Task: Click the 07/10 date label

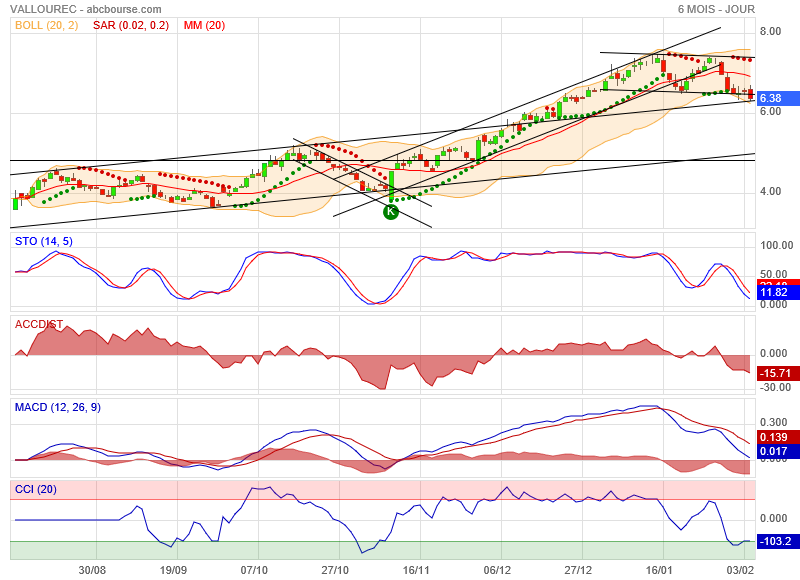Action: (254, 570)
